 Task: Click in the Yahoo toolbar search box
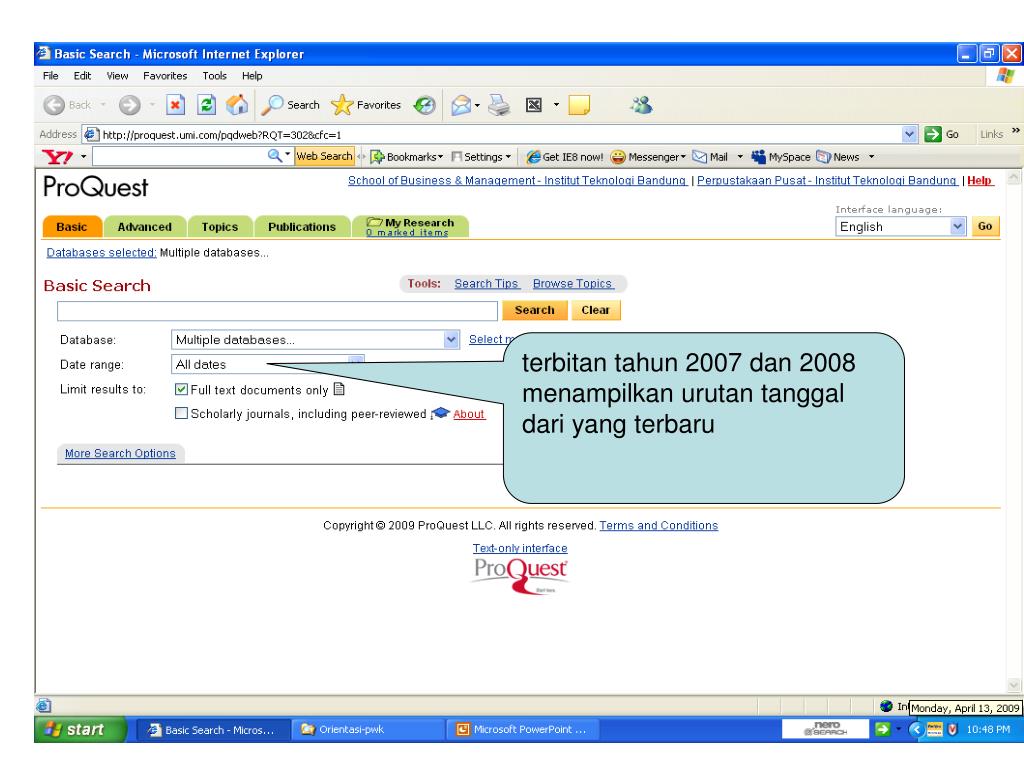pyautogui.click(x=180, y=156)
